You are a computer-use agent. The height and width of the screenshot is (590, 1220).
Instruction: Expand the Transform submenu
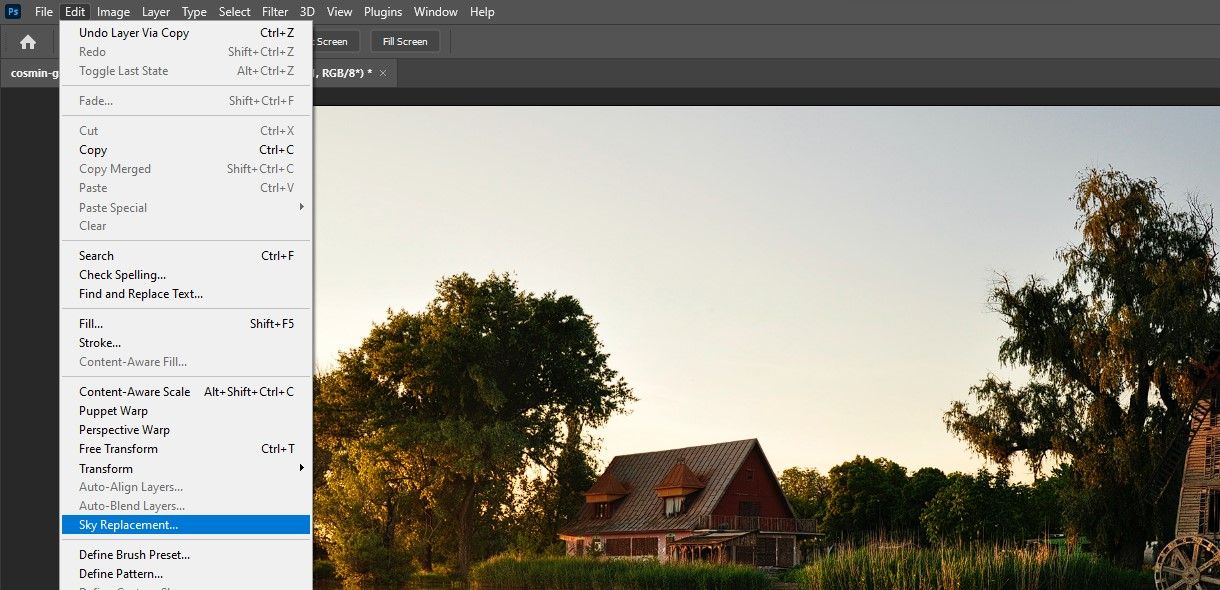186,469
